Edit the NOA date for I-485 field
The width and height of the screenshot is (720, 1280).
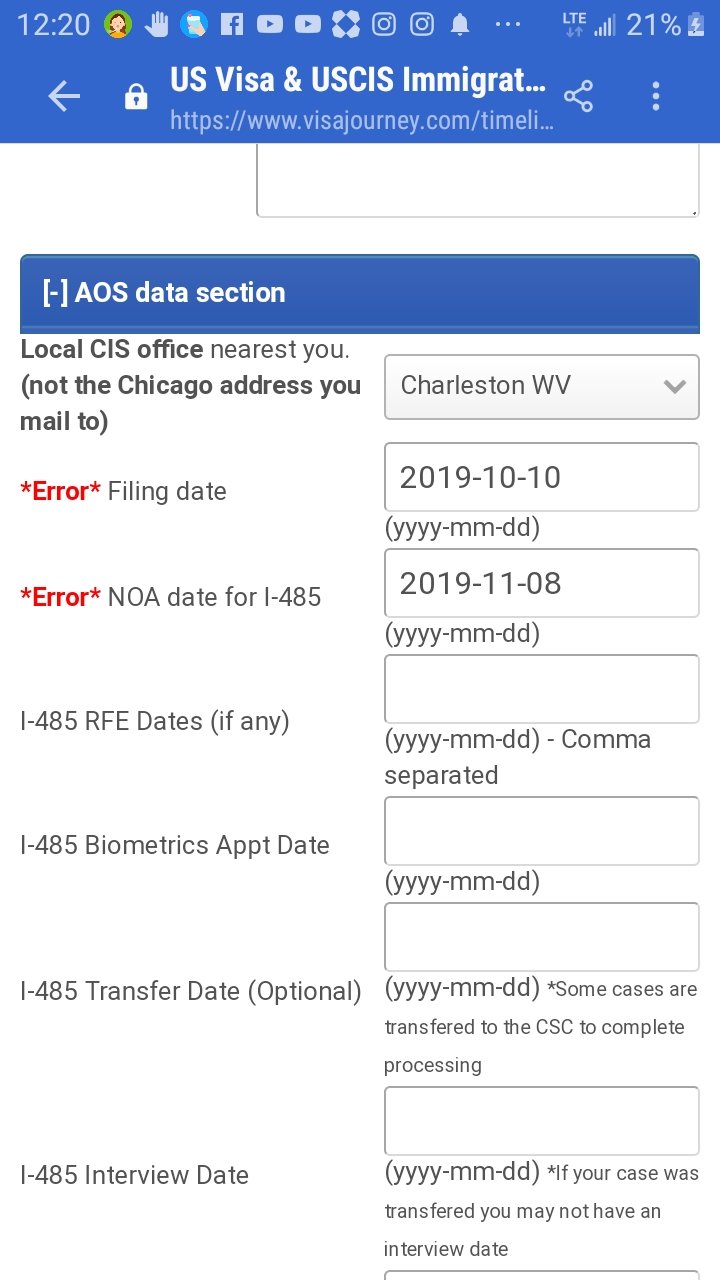coord(541,583)
